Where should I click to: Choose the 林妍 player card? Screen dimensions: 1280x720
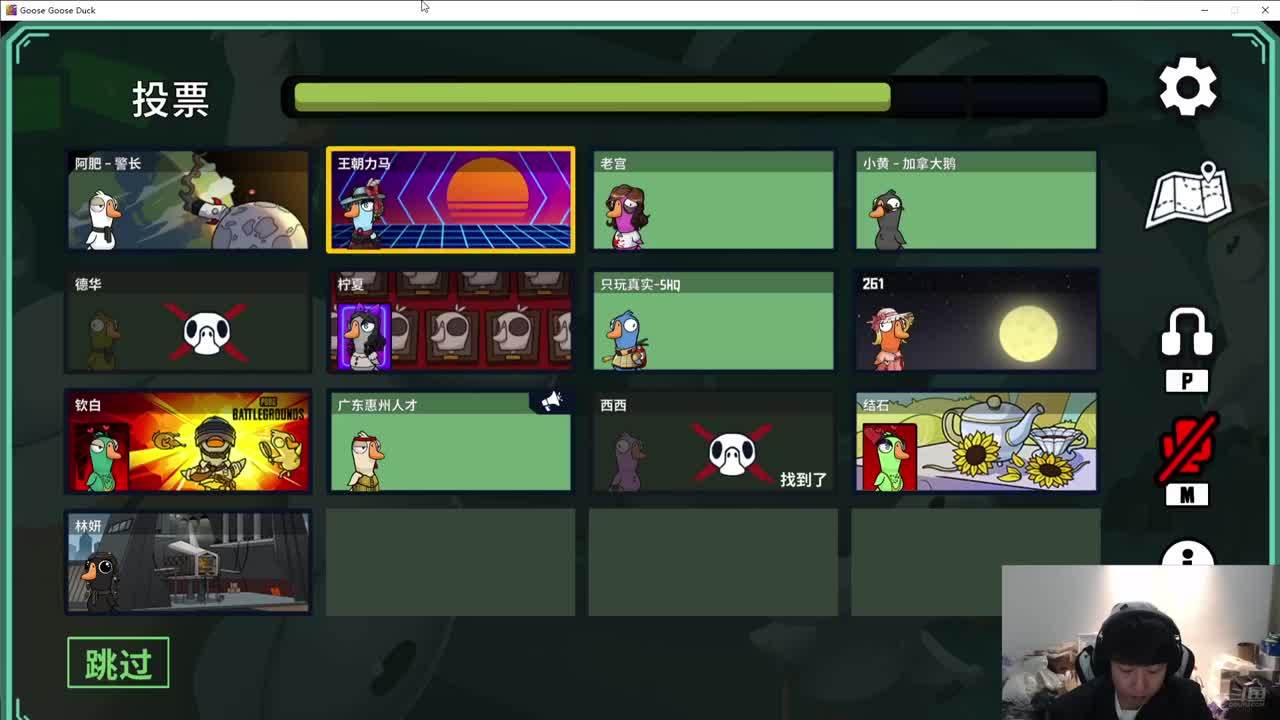[188, 563]
